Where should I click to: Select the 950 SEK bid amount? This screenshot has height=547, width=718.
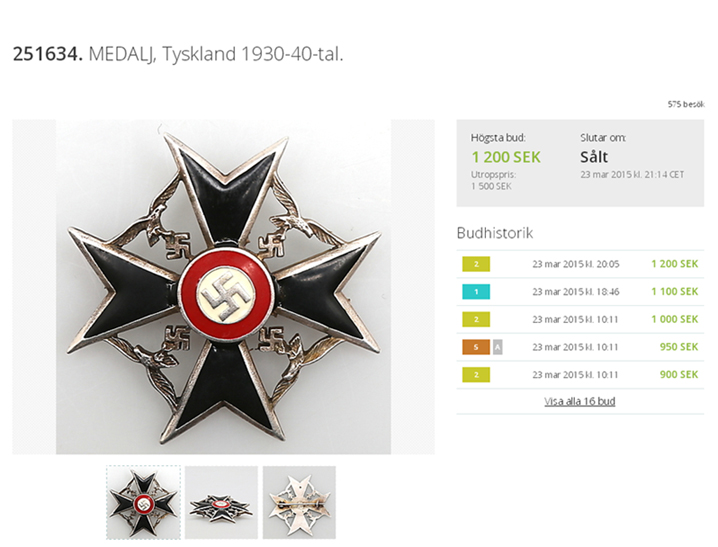click(x=679, y=347)
